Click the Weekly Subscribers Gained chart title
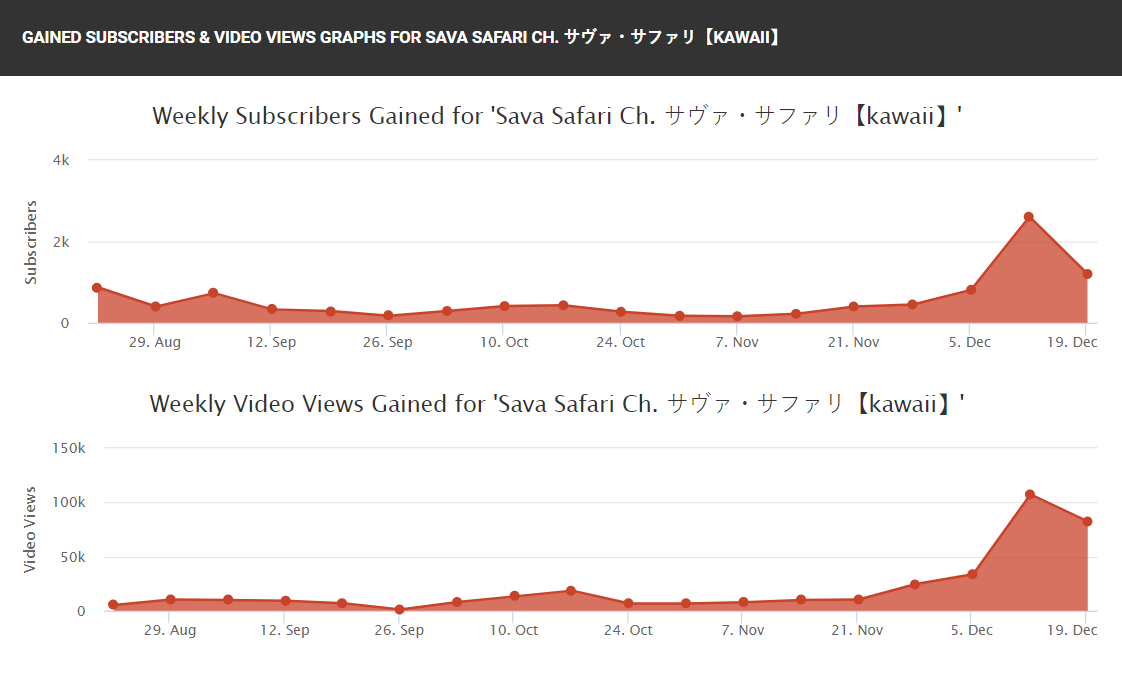Screen dimensions: 1122x682 [557, 116]
